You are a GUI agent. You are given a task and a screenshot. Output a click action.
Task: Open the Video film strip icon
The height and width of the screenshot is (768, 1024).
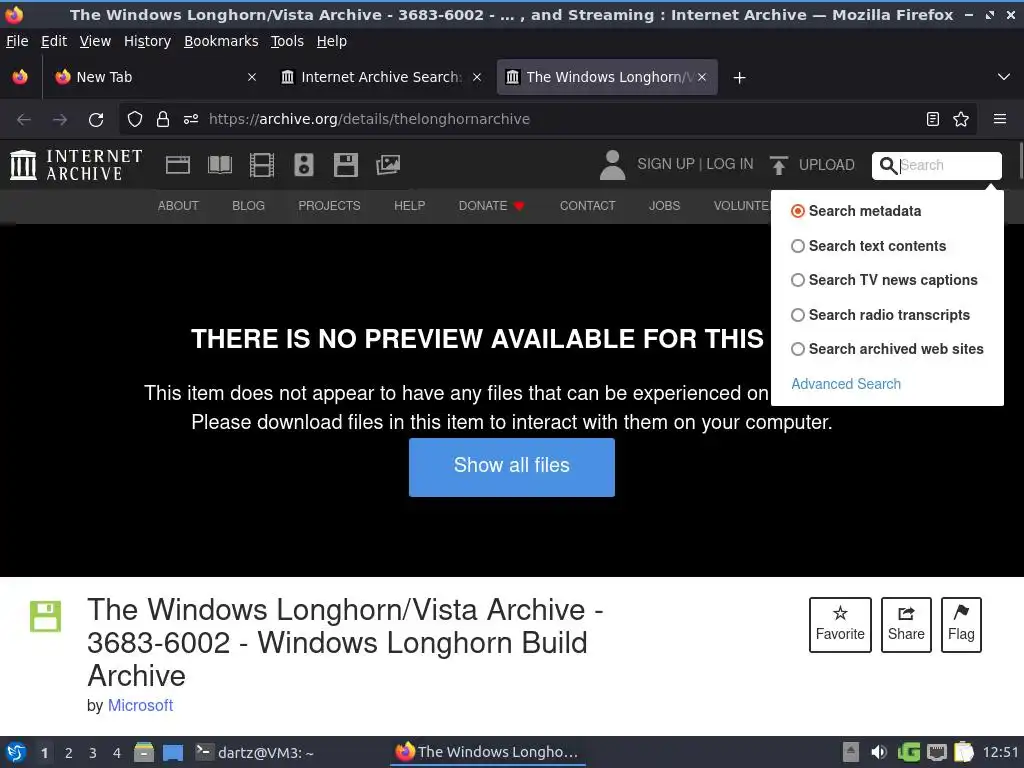click(261, 165)
